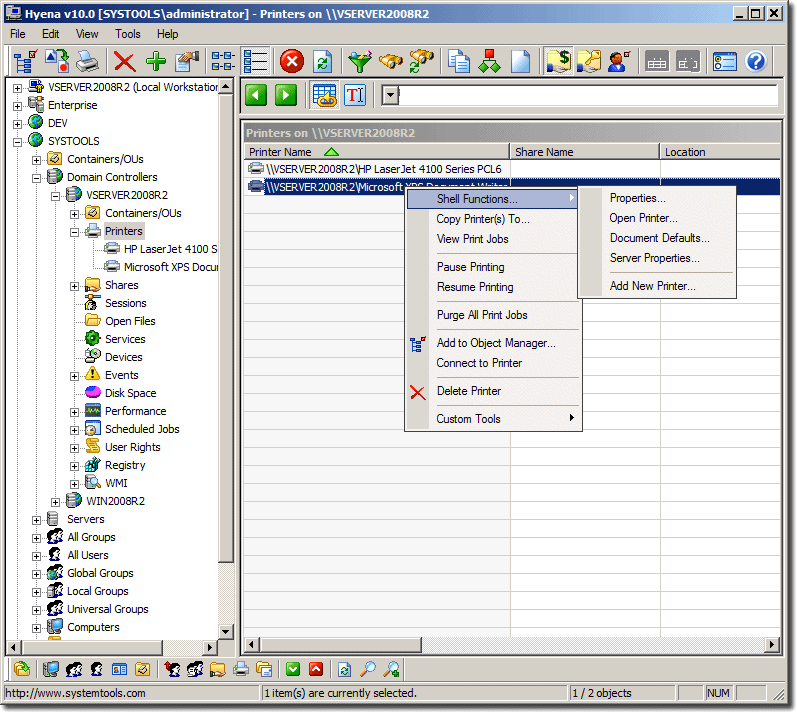The width and height of the screenshot is (797, 713).
Task: Collapse the Printers tree node
Action: [75, 232]
